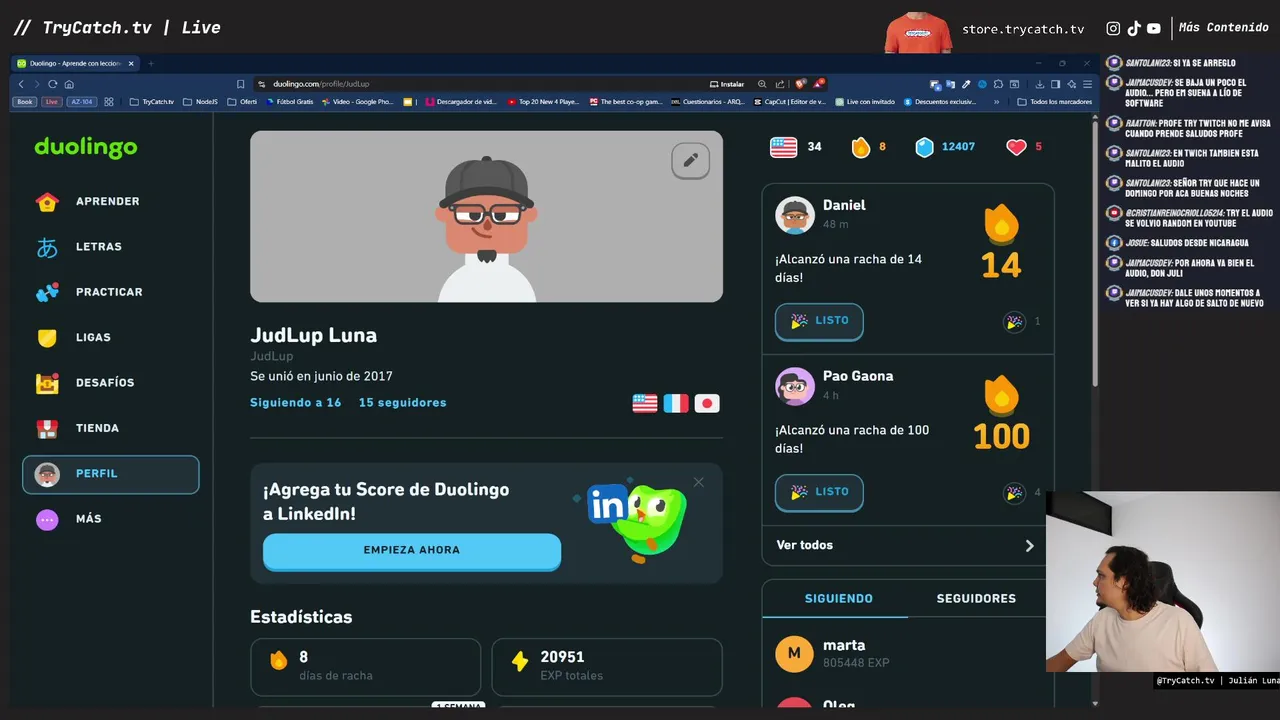Viewport: 1280px width, 720px height.
Task: Switch to the Seguidores tab
Action: [x=976, y=598]
